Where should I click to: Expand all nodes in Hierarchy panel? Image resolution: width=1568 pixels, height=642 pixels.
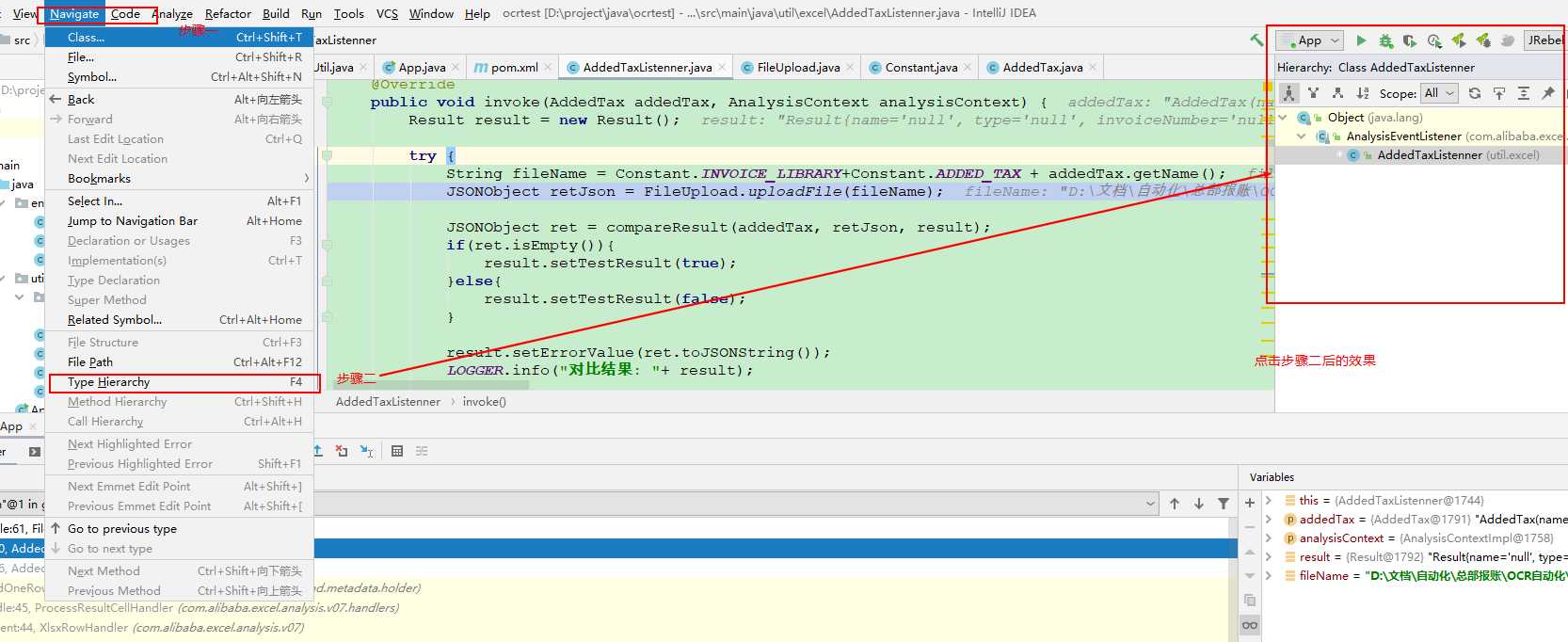(1524, 93)
